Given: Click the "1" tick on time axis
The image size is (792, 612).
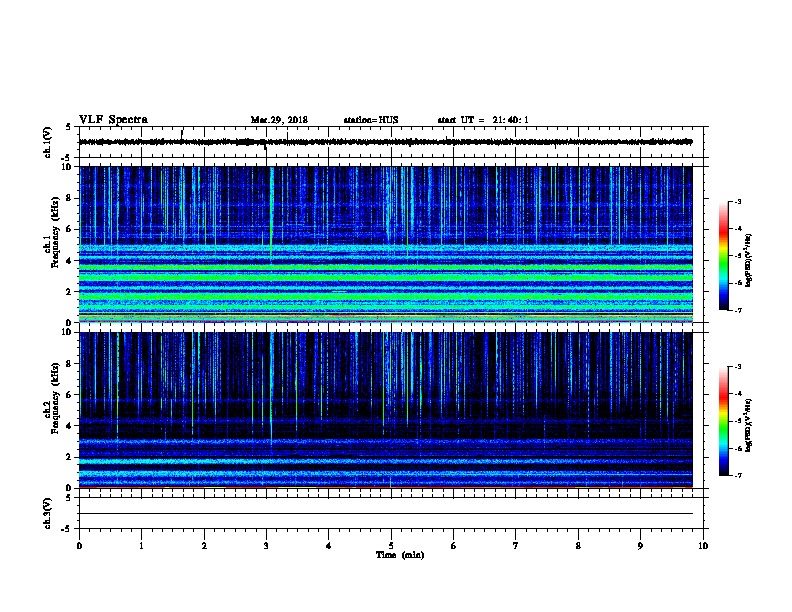Looking at the screenshot, I should [x=141, y=546].
